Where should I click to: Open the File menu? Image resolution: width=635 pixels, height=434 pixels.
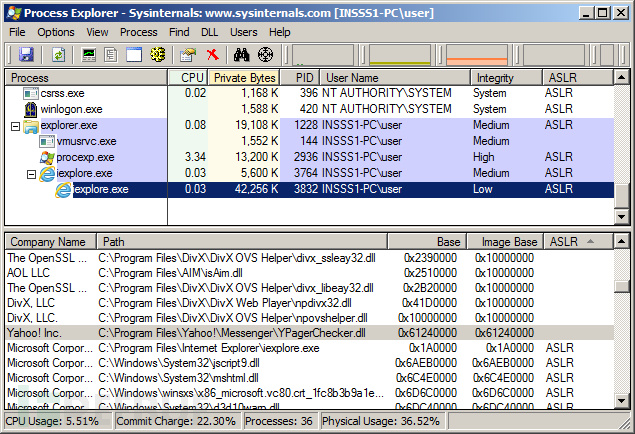click(17, 32)
